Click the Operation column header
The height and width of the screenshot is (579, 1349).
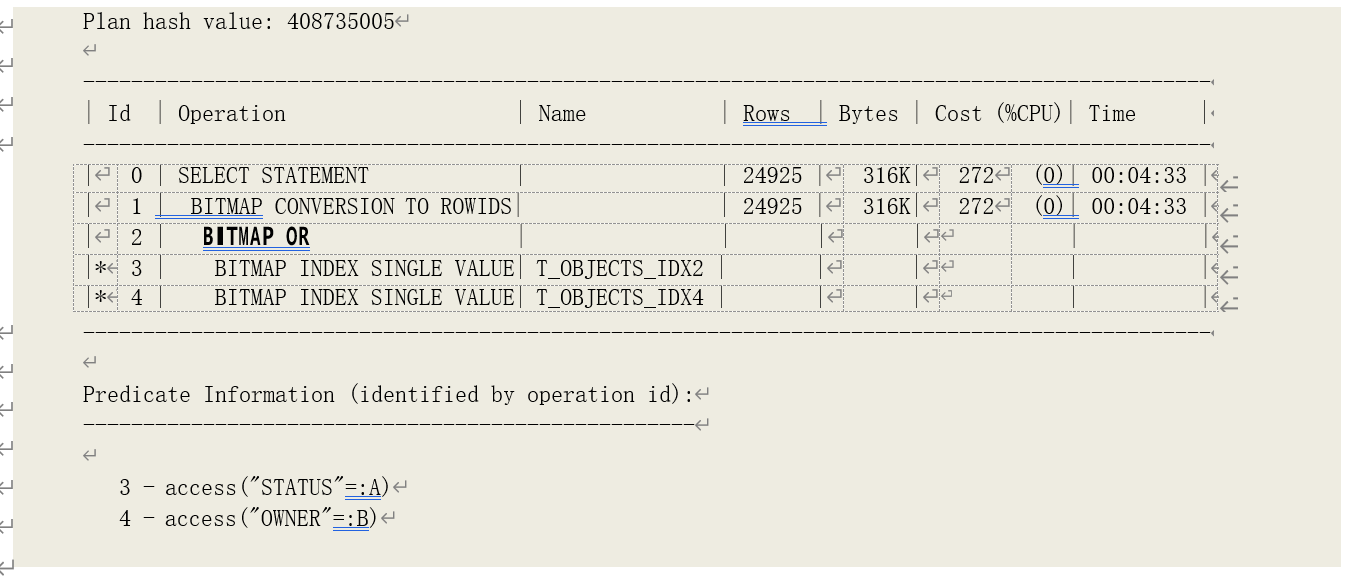point(232,113)
